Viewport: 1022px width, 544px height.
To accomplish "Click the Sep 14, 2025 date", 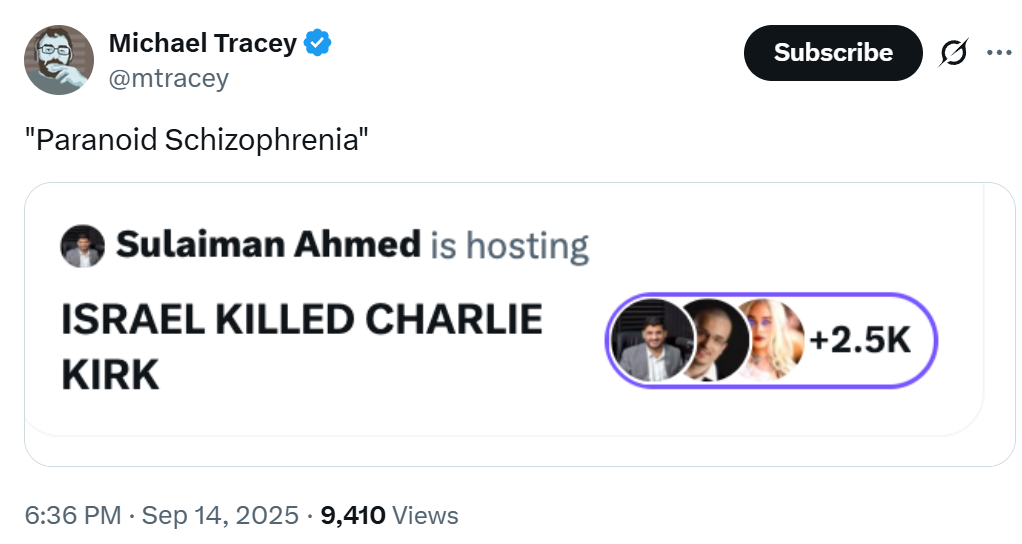I will tap(220, 516).
